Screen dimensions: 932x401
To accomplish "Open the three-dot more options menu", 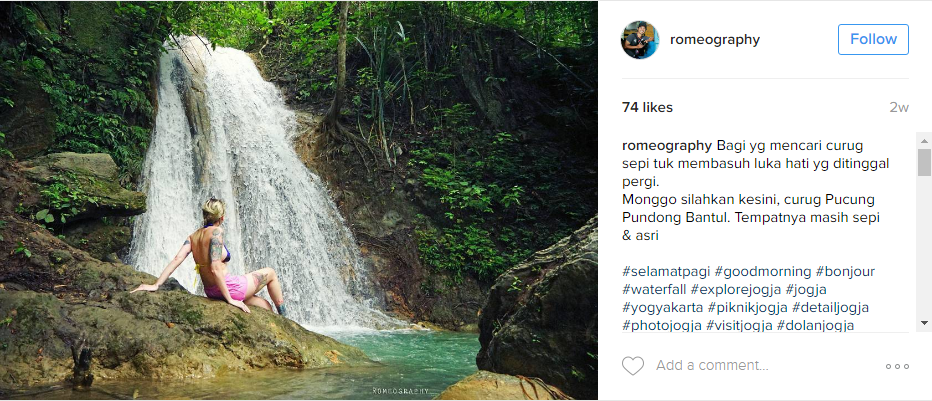I will click(897, 366).
